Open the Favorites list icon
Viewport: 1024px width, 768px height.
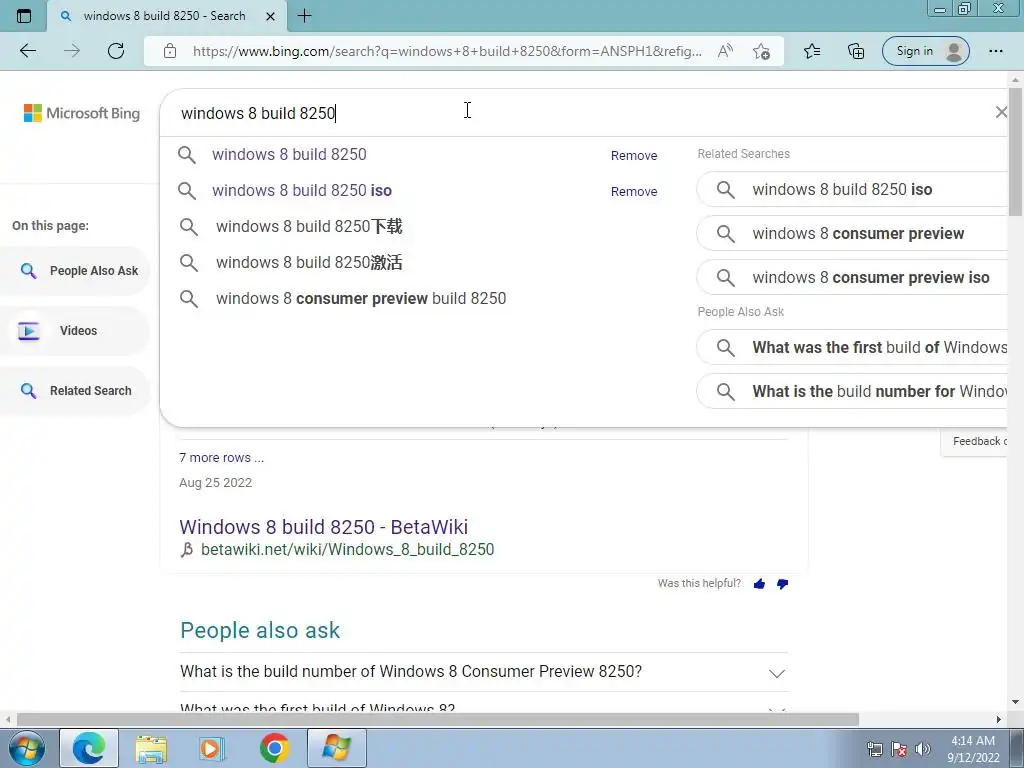(812, 51)
